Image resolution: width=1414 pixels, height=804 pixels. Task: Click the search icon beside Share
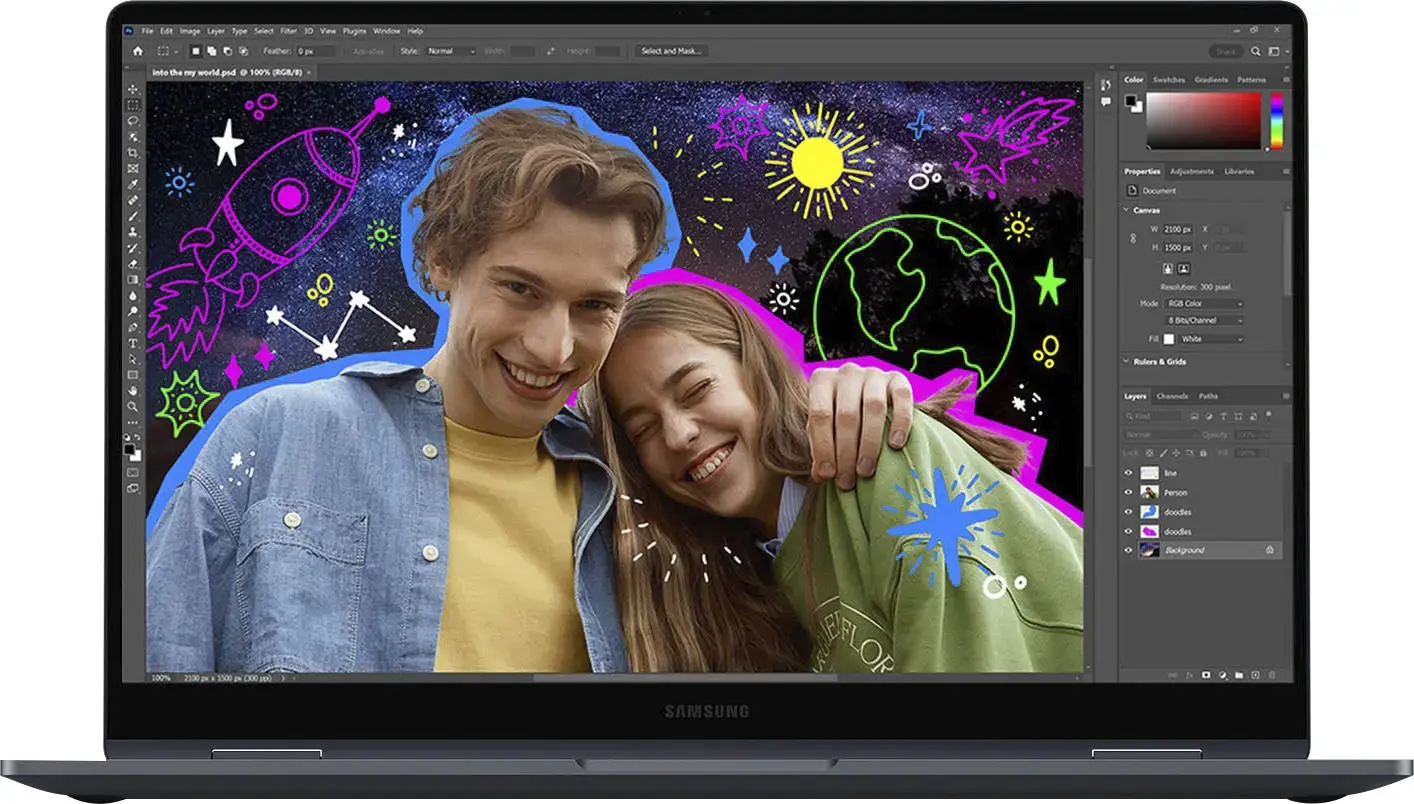(x=1255, y=51)
